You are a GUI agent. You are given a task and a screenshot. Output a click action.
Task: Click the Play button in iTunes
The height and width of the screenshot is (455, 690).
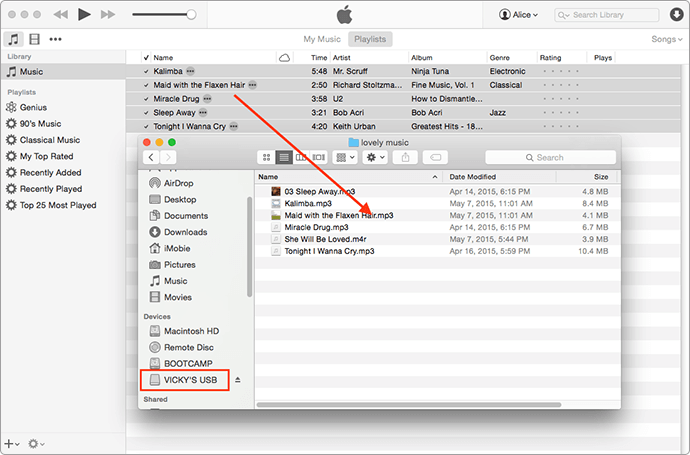pyautogui.click(x=84, y=15)
